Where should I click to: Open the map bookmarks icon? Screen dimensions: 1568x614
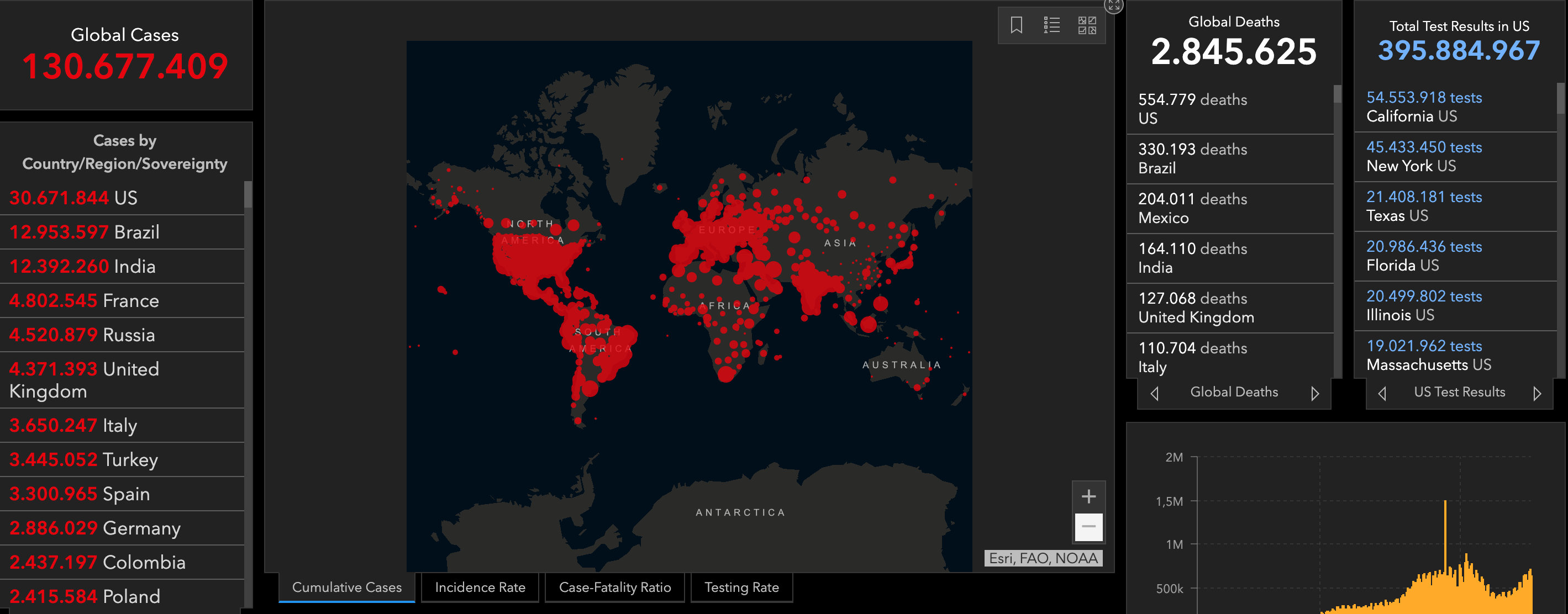point(1016,25)
